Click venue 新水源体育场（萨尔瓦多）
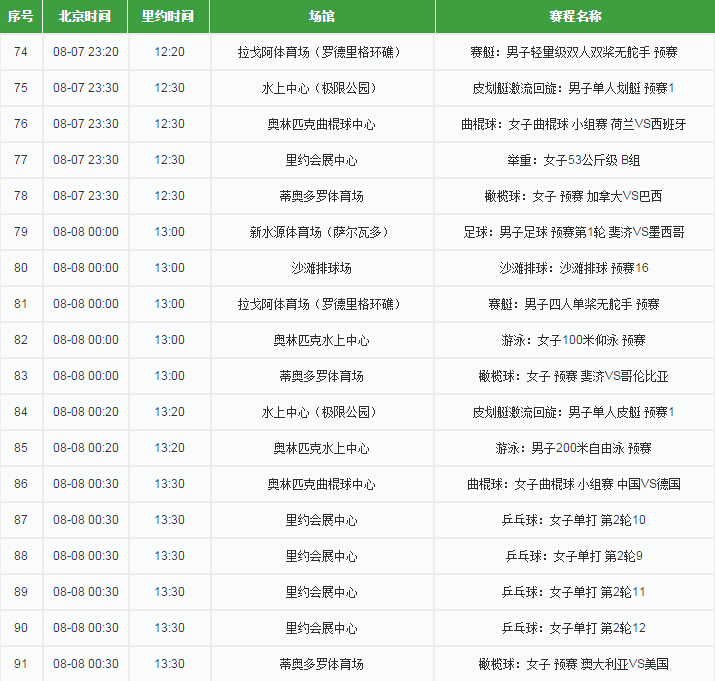Image resolution: width=715 pixels, height=681 pixels. [321, 233]
